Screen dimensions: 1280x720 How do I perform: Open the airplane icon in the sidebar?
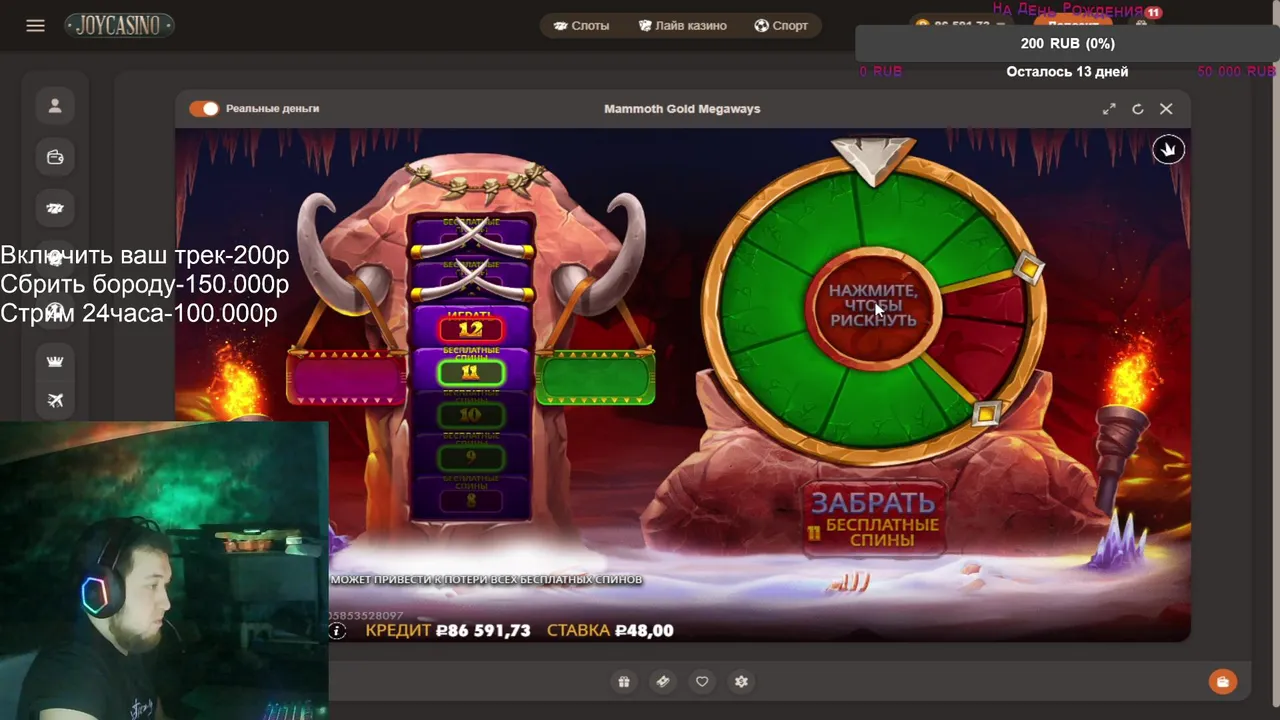coord(55,401)
